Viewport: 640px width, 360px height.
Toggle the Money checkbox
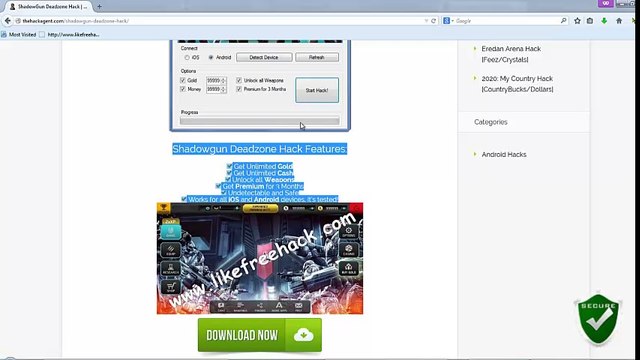pyautogui.click(x=183, y=89)
